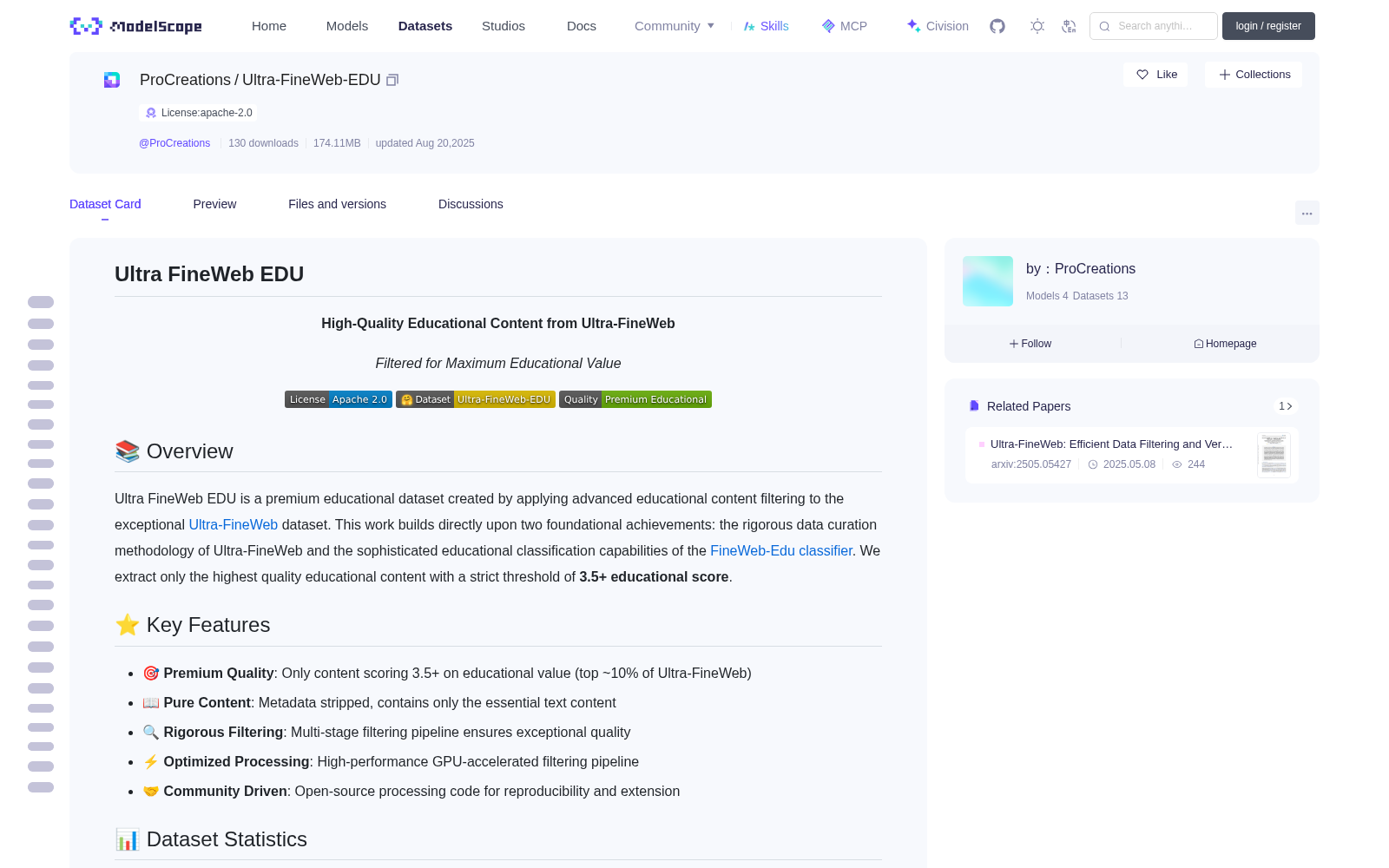Click the Related Papers document icon
1389x868 pixels.
(x=974, y=405)
